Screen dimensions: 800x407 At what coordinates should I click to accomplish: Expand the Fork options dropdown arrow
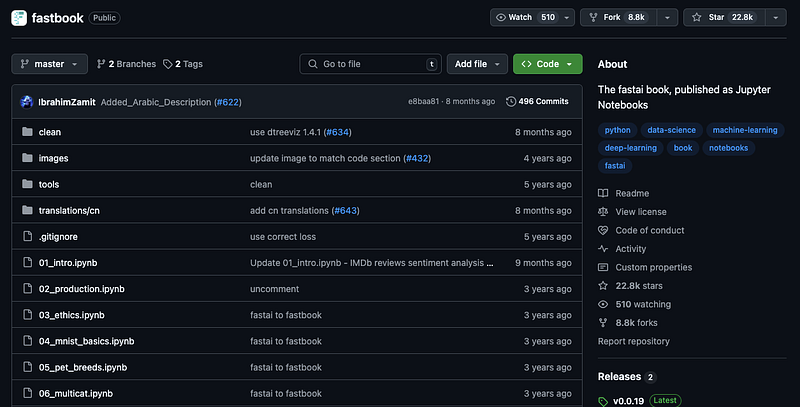click(x=667, y=17)
